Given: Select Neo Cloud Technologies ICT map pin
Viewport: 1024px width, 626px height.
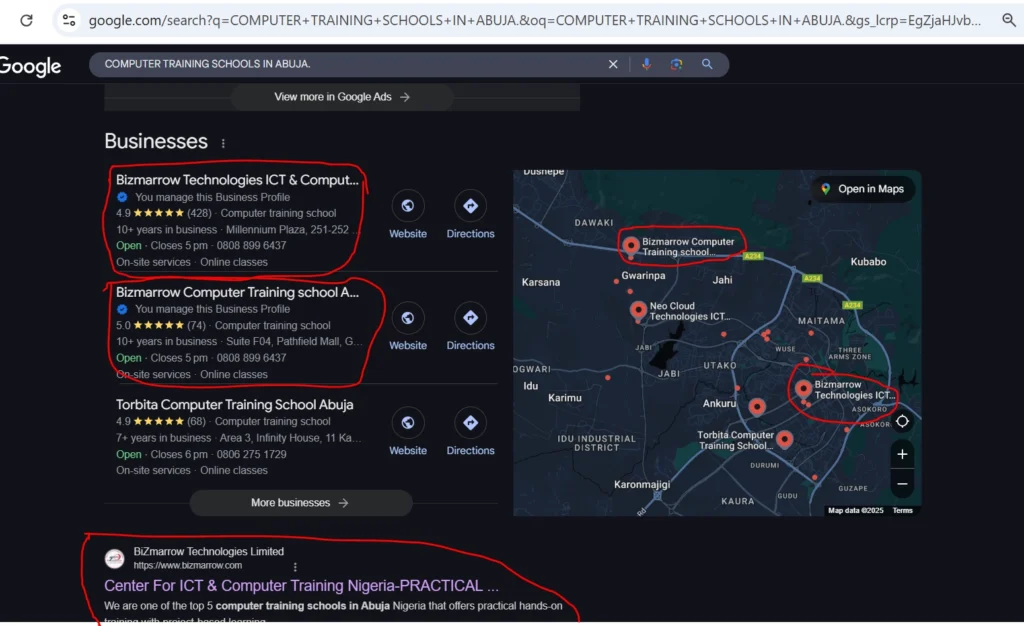Looking at the screenshot, I should click(x=638, y=311).
